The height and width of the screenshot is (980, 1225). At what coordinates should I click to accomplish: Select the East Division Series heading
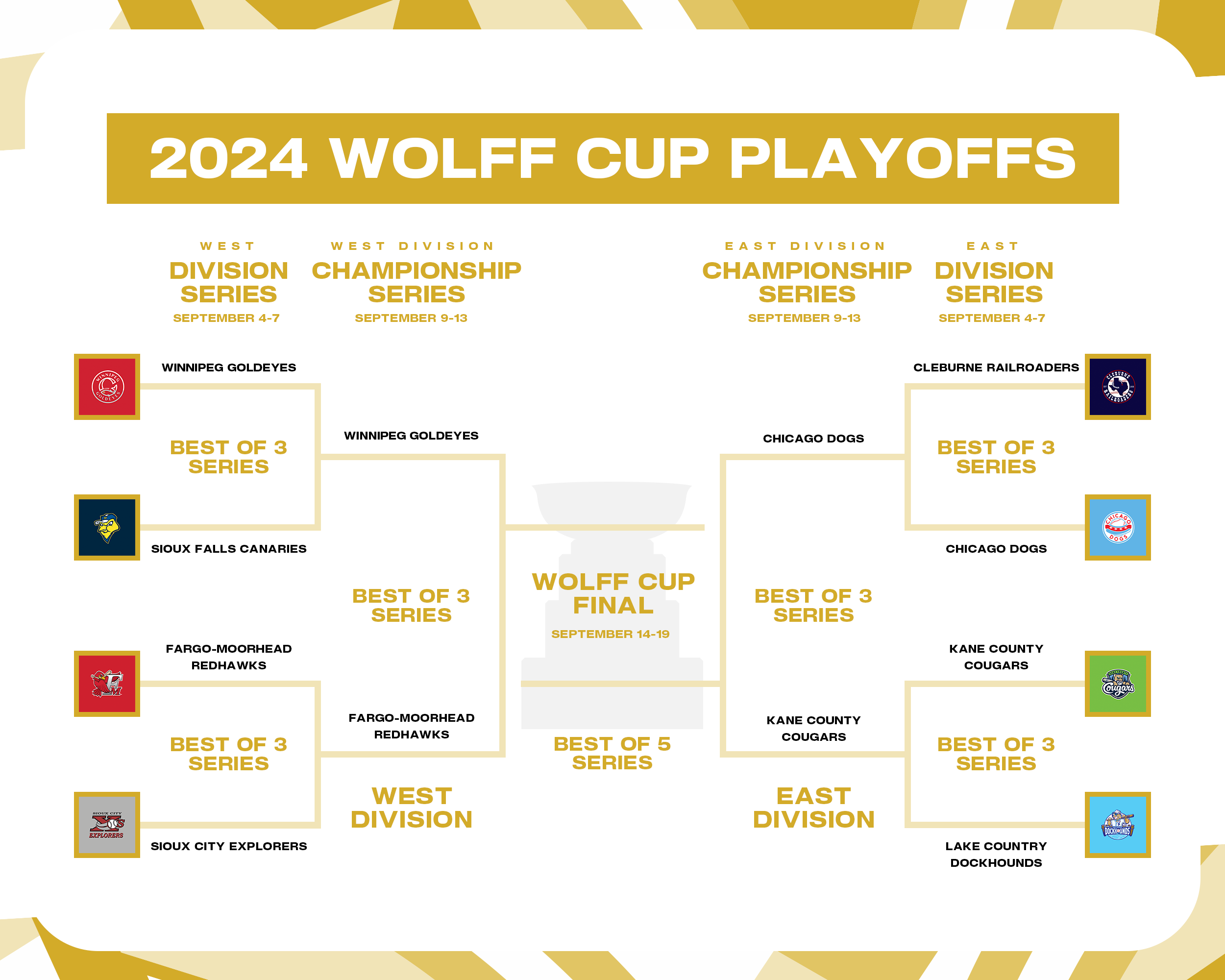click(994, 282)
